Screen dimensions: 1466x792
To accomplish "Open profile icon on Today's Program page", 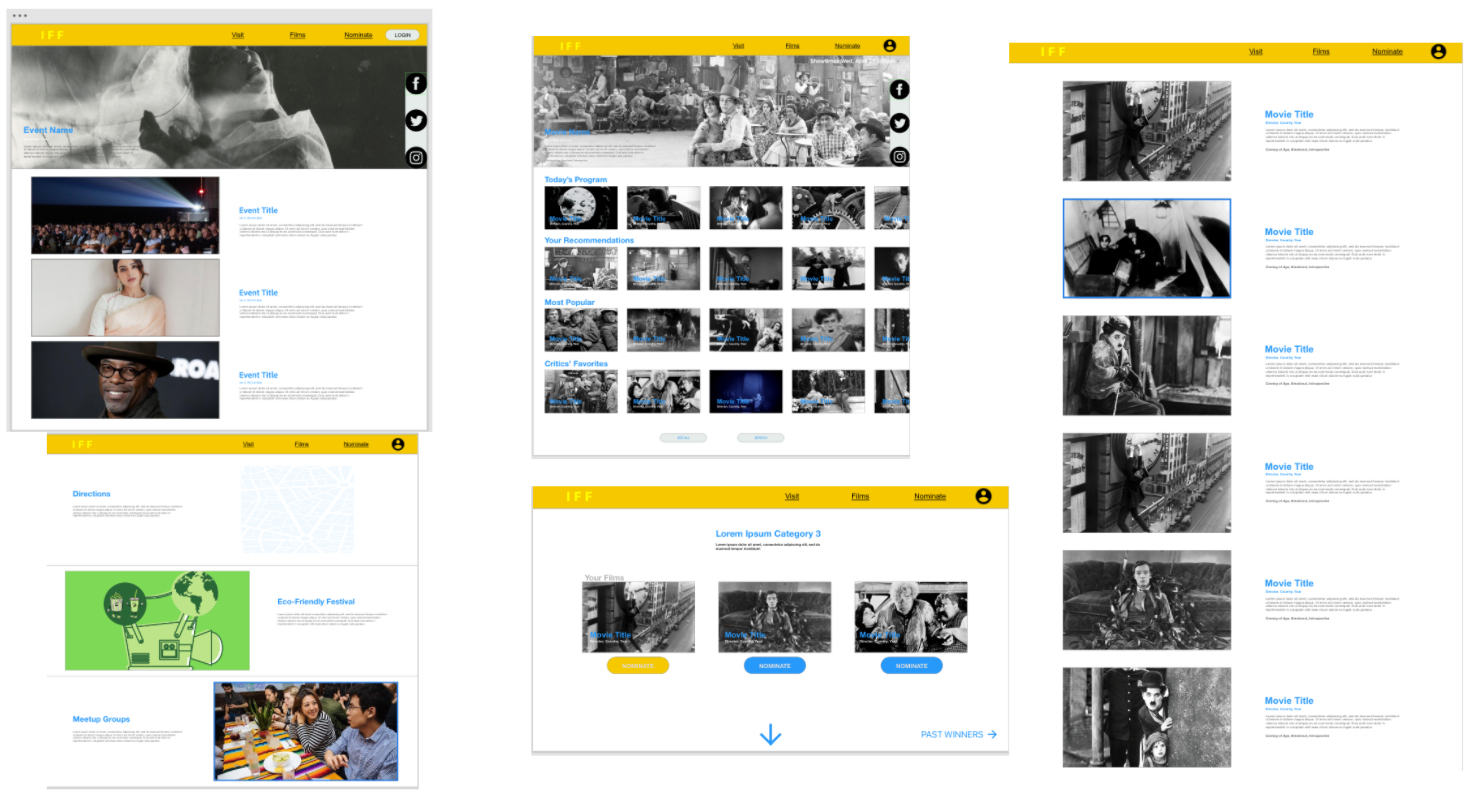I will 890,46.
